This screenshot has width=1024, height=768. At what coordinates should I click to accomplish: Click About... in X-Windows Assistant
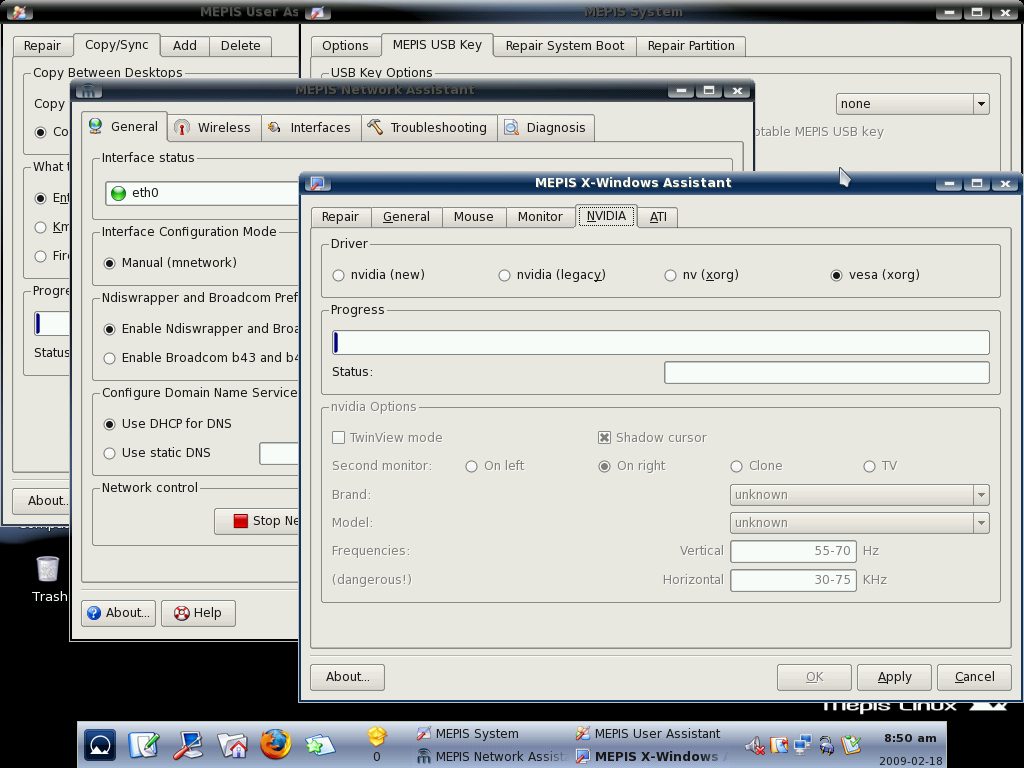347,677
